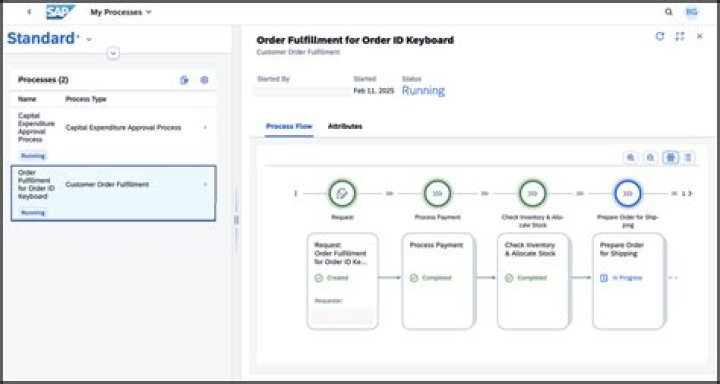Screen dimensions: 720x384
Task: Click the Process Type column header
Action: click(86, 99)
